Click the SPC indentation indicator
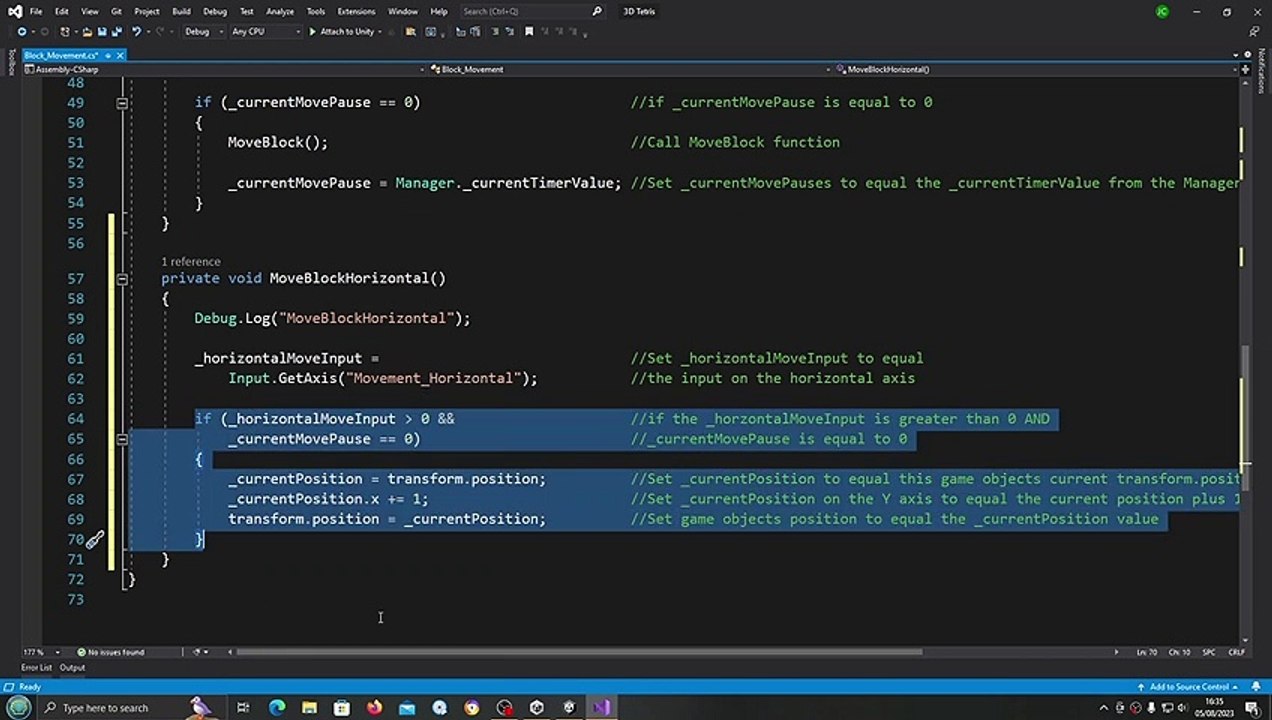Image resolution: width=1272 pixels, height=720 pixels. [1208, 652]
